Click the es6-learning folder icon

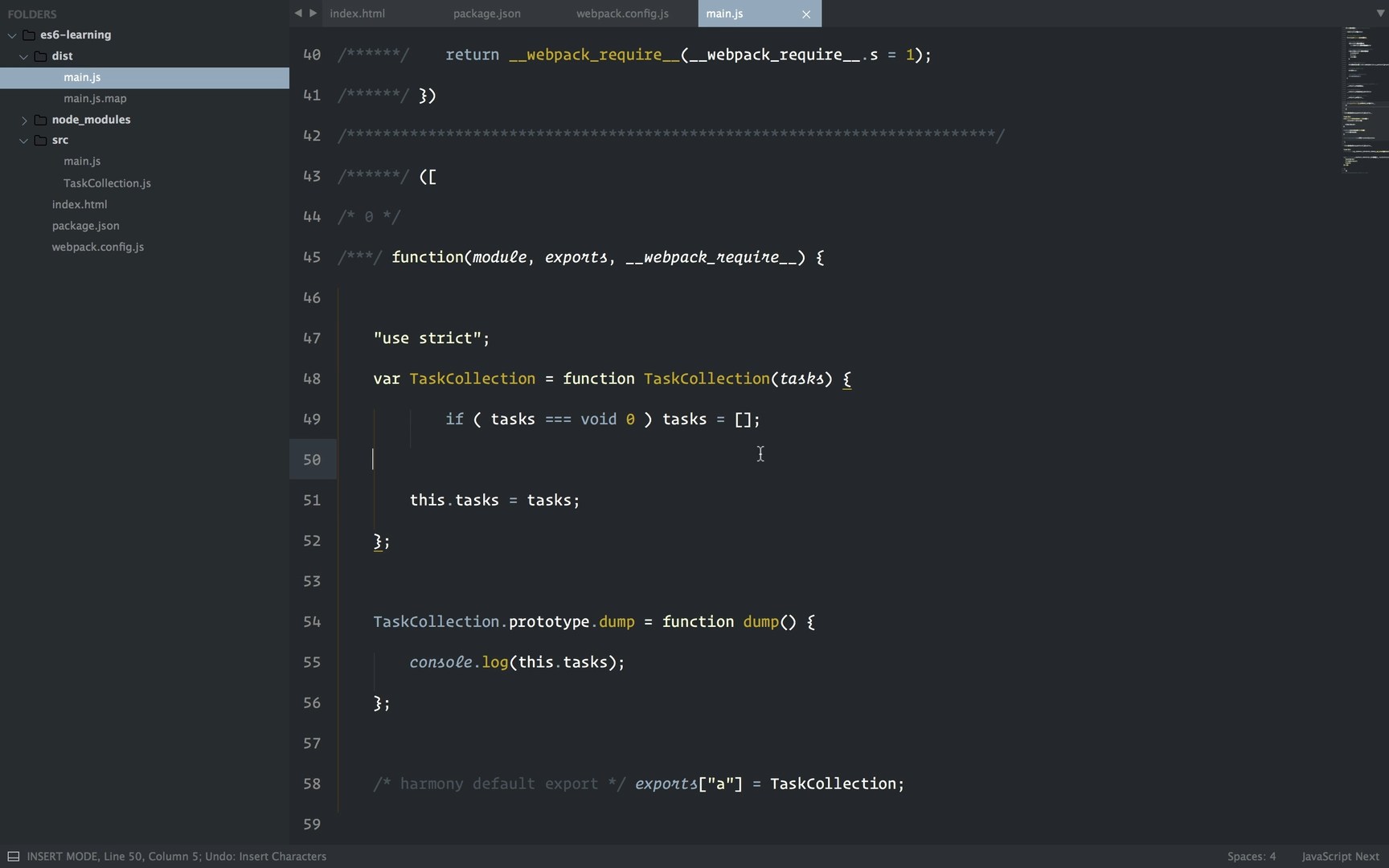tap(29, 35)
